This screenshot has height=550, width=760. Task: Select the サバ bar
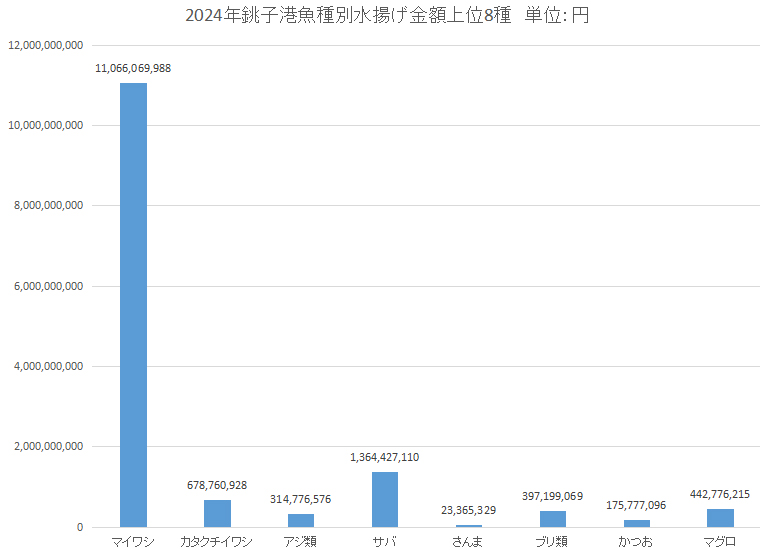385,499
